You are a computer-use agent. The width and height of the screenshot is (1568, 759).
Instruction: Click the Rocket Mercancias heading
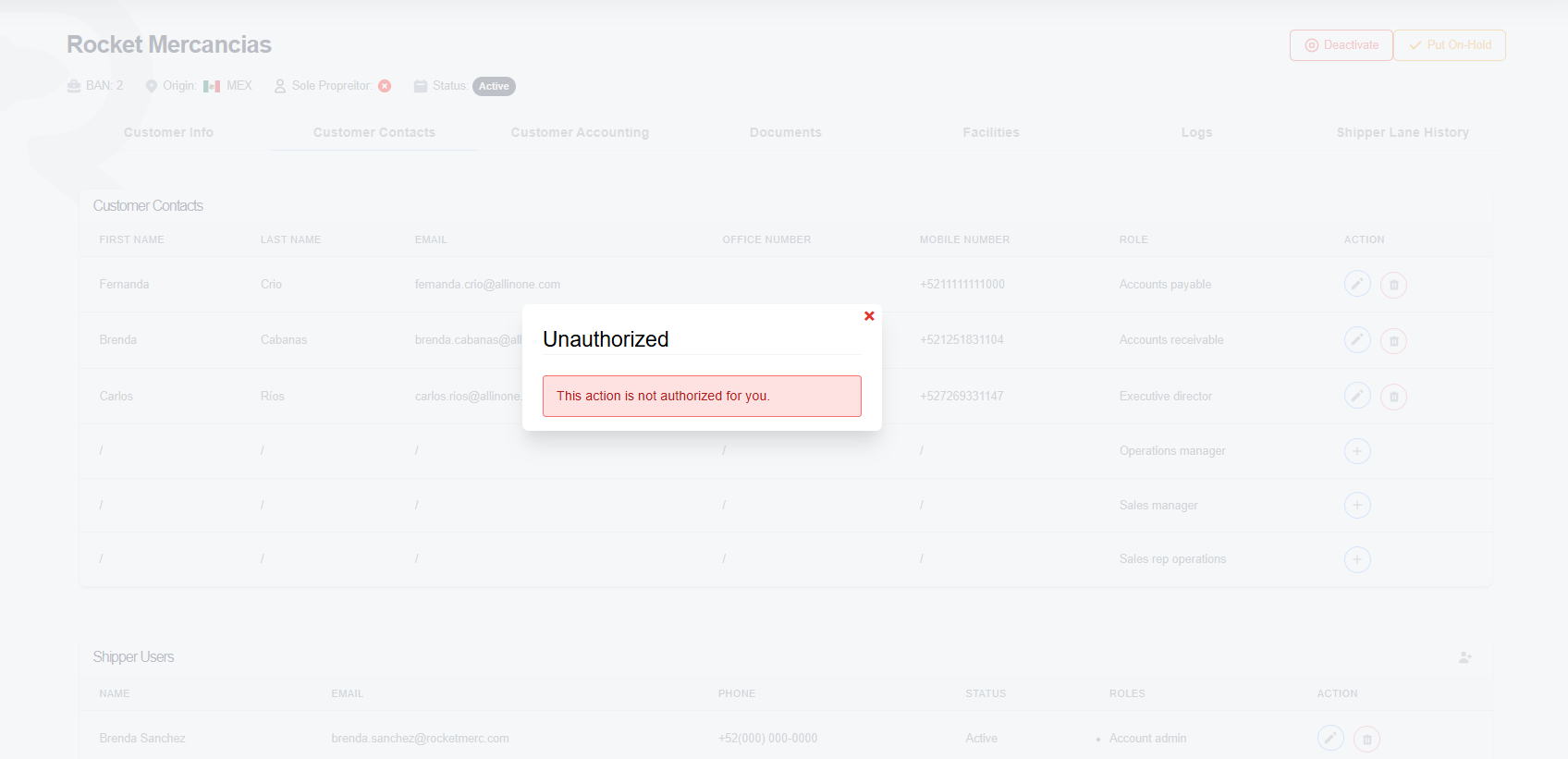[169, 44]
